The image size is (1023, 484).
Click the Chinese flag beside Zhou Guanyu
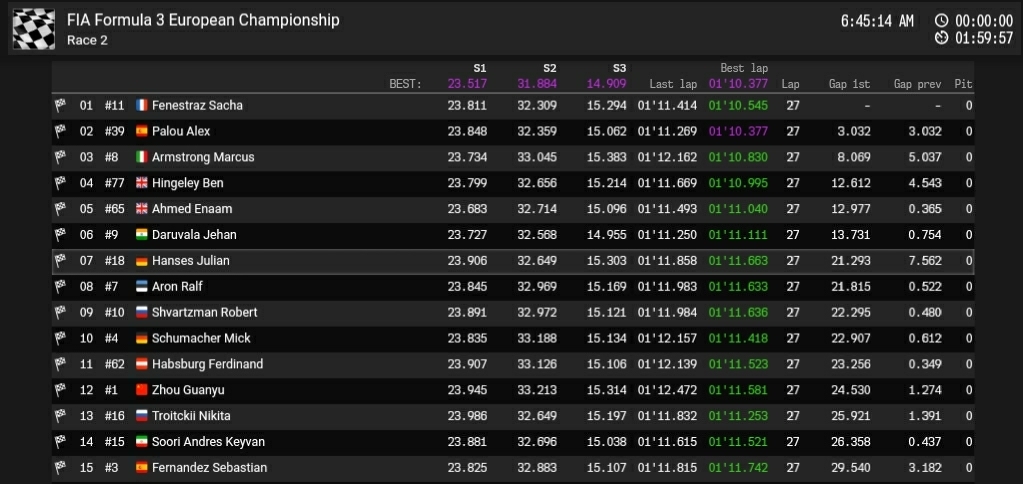point(141,390)
